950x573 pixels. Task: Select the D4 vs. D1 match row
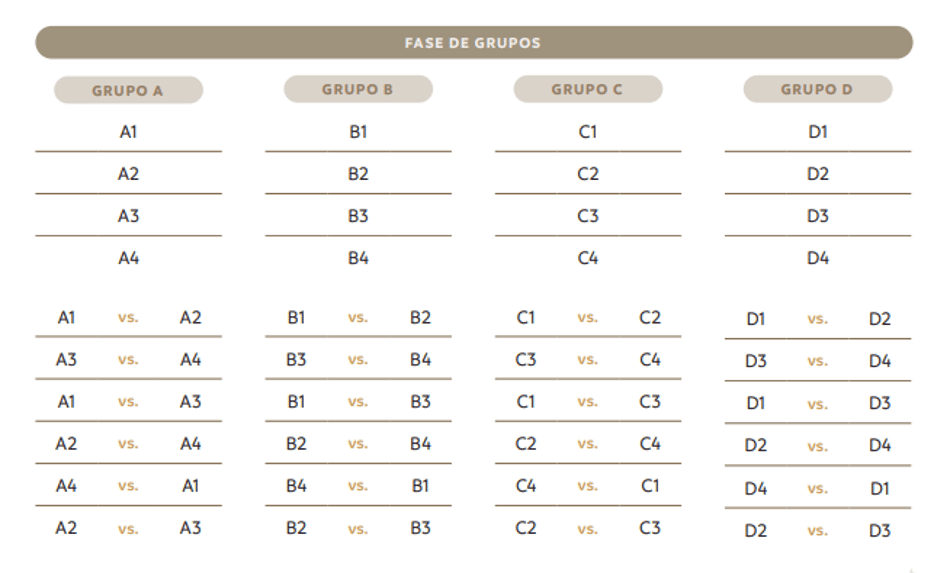[x=817, y=488]
